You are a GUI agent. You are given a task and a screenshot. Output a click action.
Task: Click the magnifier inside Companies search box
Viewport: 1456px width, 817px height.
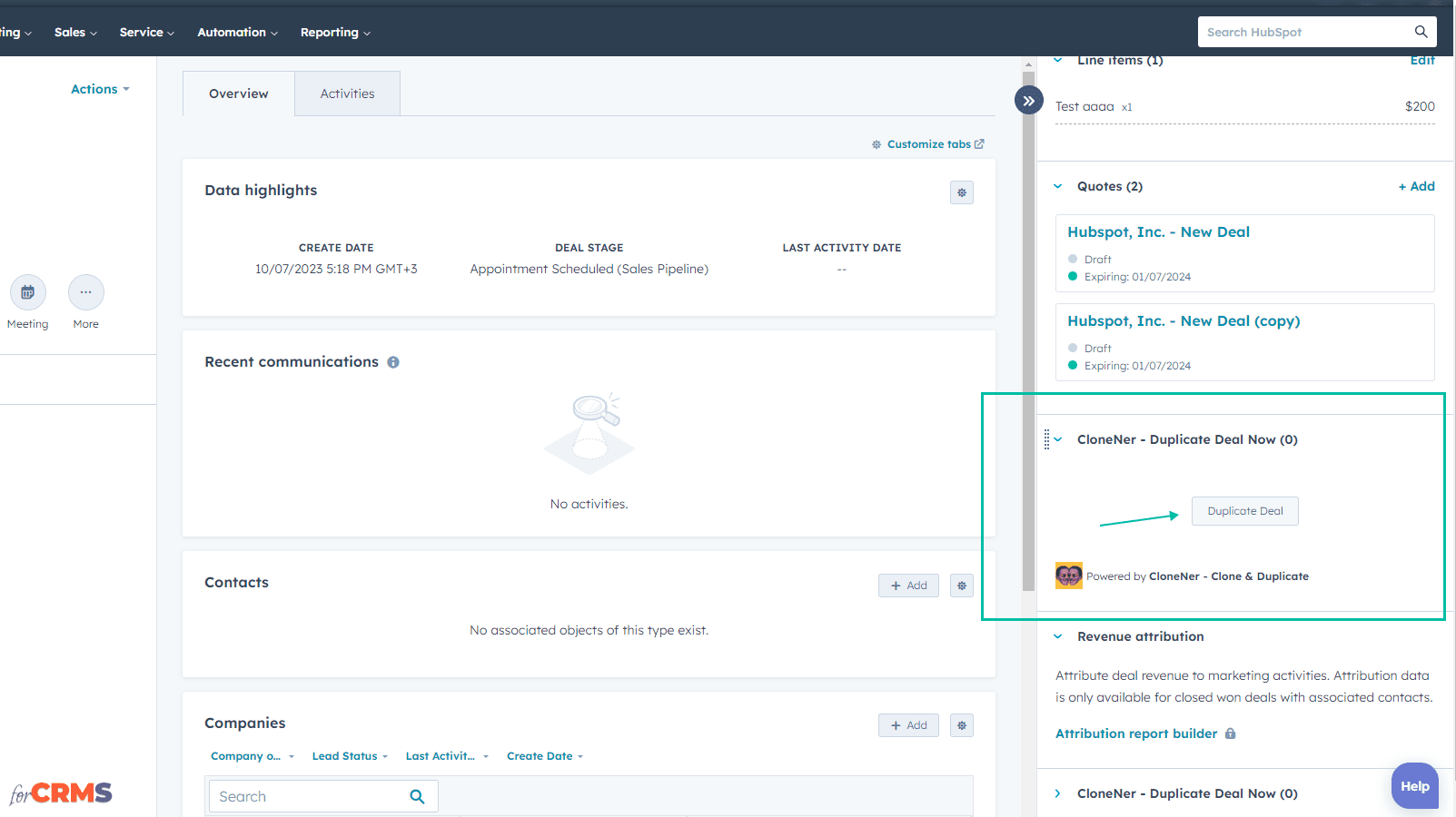point(417,795)
